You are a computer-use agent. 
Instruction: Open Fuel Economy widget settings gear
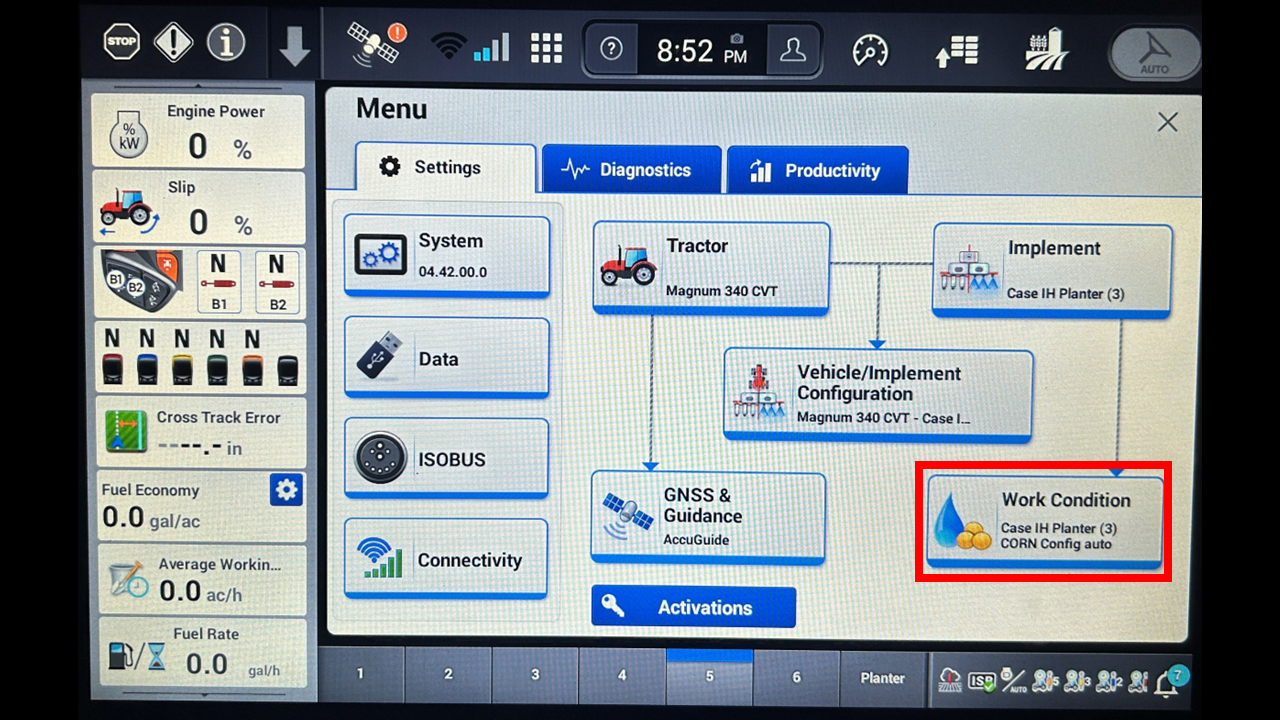(286, 490)
